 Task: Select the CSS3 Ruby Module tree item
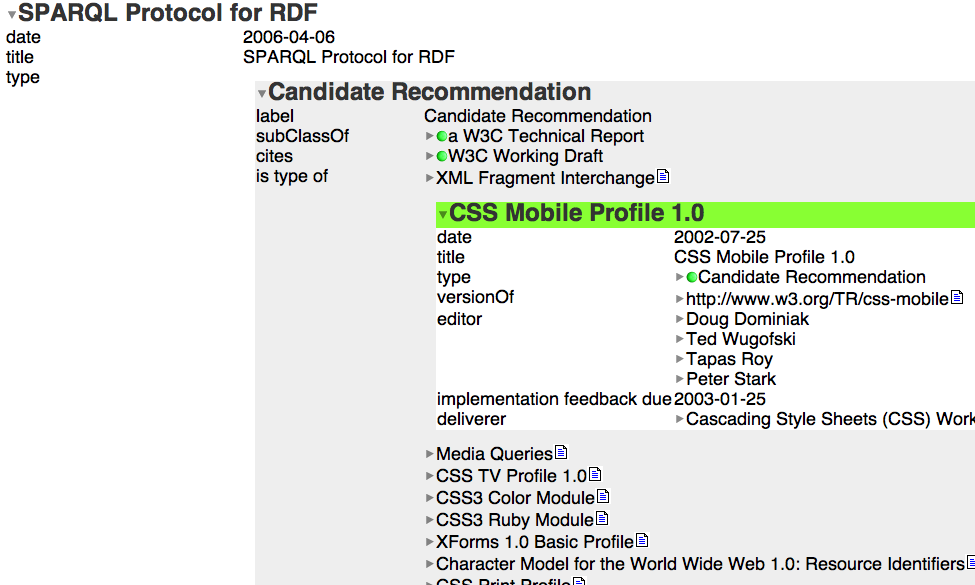point(514,520)
